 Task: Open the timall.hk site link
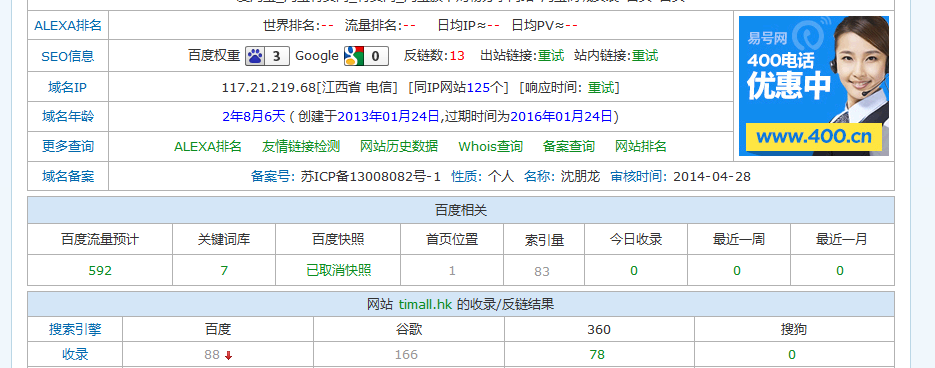(x=426, y=304)
